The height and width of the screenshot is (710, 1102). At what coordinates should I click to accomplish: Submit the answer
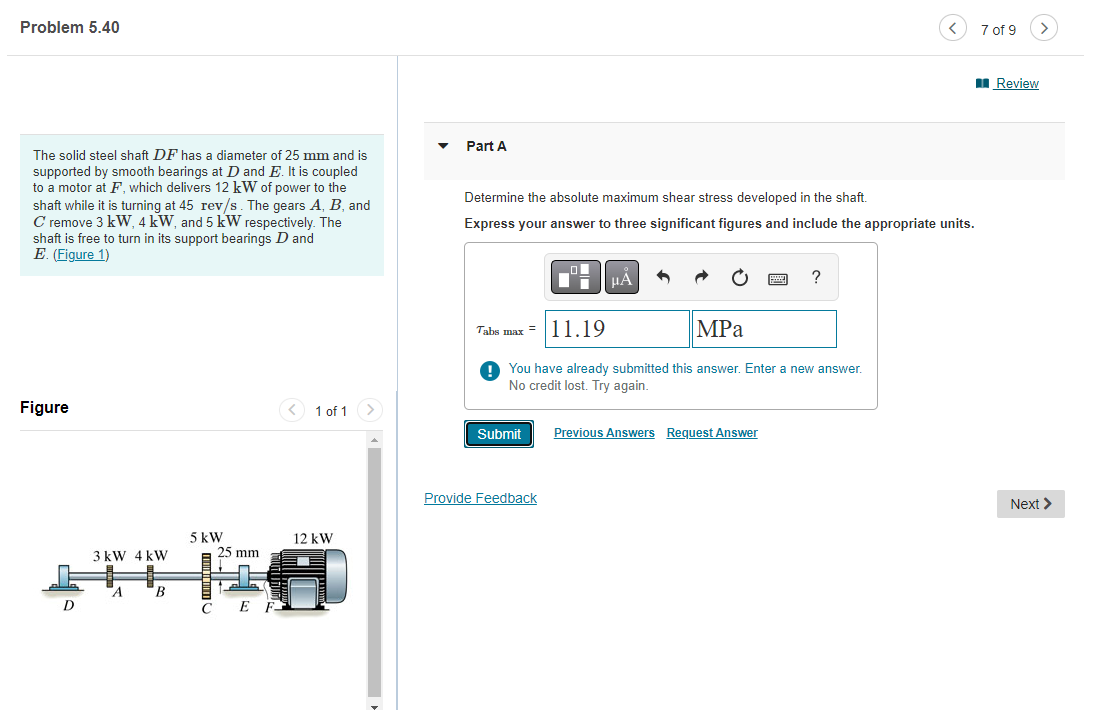499,434
